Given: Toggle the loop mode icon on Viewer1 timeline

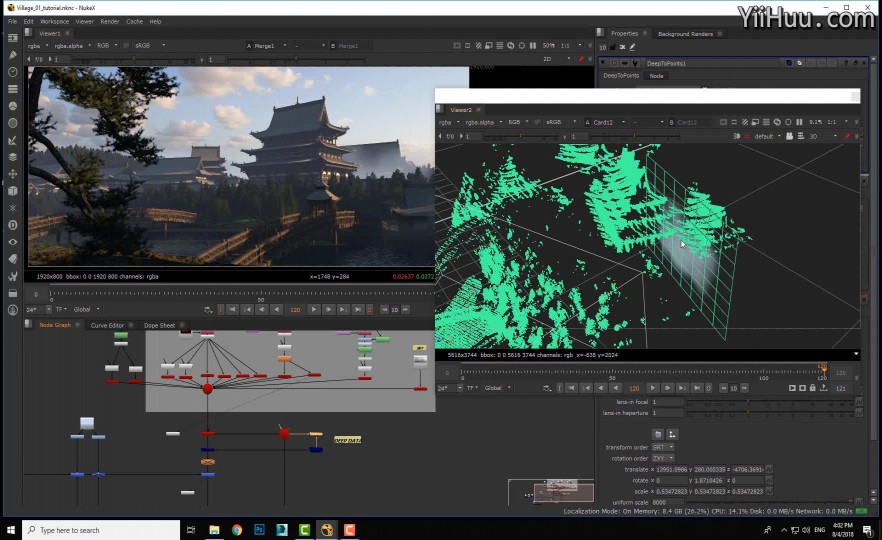Looking at the screenshot, I should 208,309.
